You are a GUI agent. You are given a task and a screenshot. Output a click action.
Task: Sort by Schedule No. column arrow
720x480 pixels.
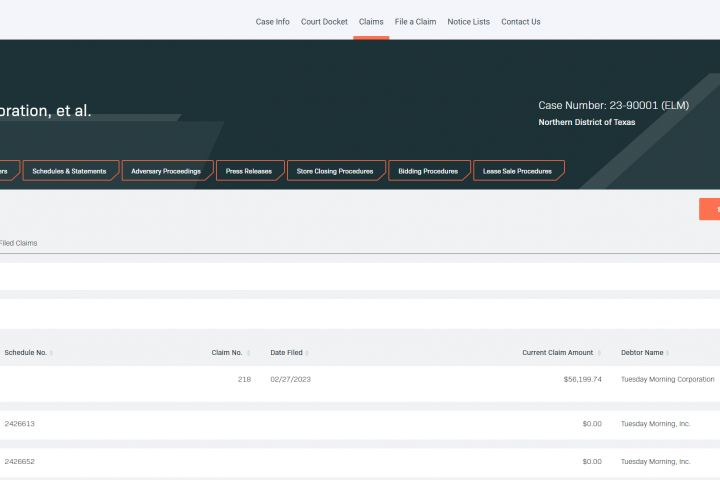tap(51, 353)
